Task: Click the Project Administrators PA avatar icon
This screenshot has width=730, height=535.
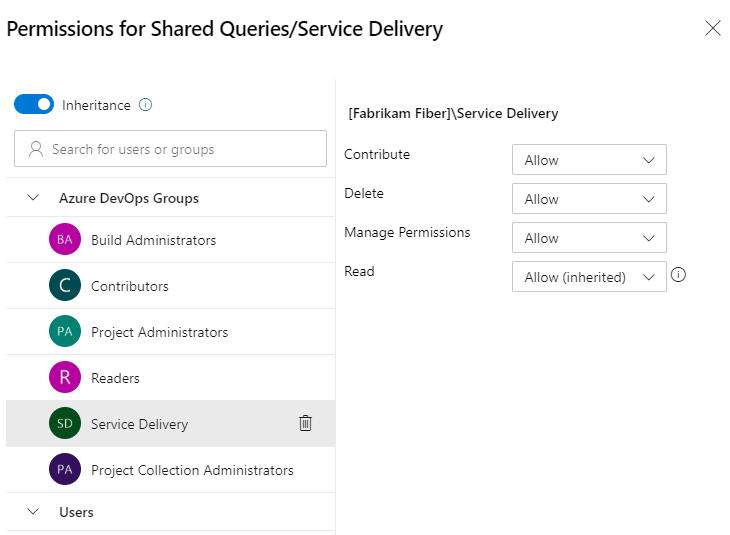Action: pos(64,332)
